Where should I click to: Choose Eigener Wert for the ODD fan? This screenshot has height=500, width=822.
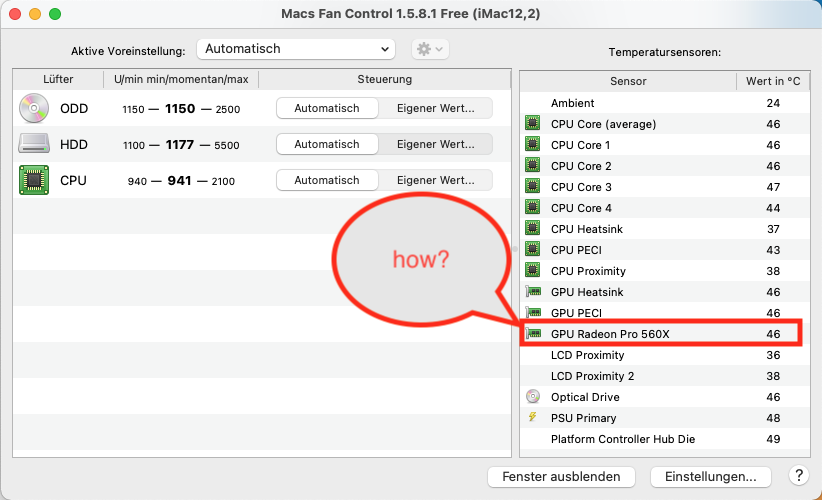pyautogui.click(x=436, y=108)
